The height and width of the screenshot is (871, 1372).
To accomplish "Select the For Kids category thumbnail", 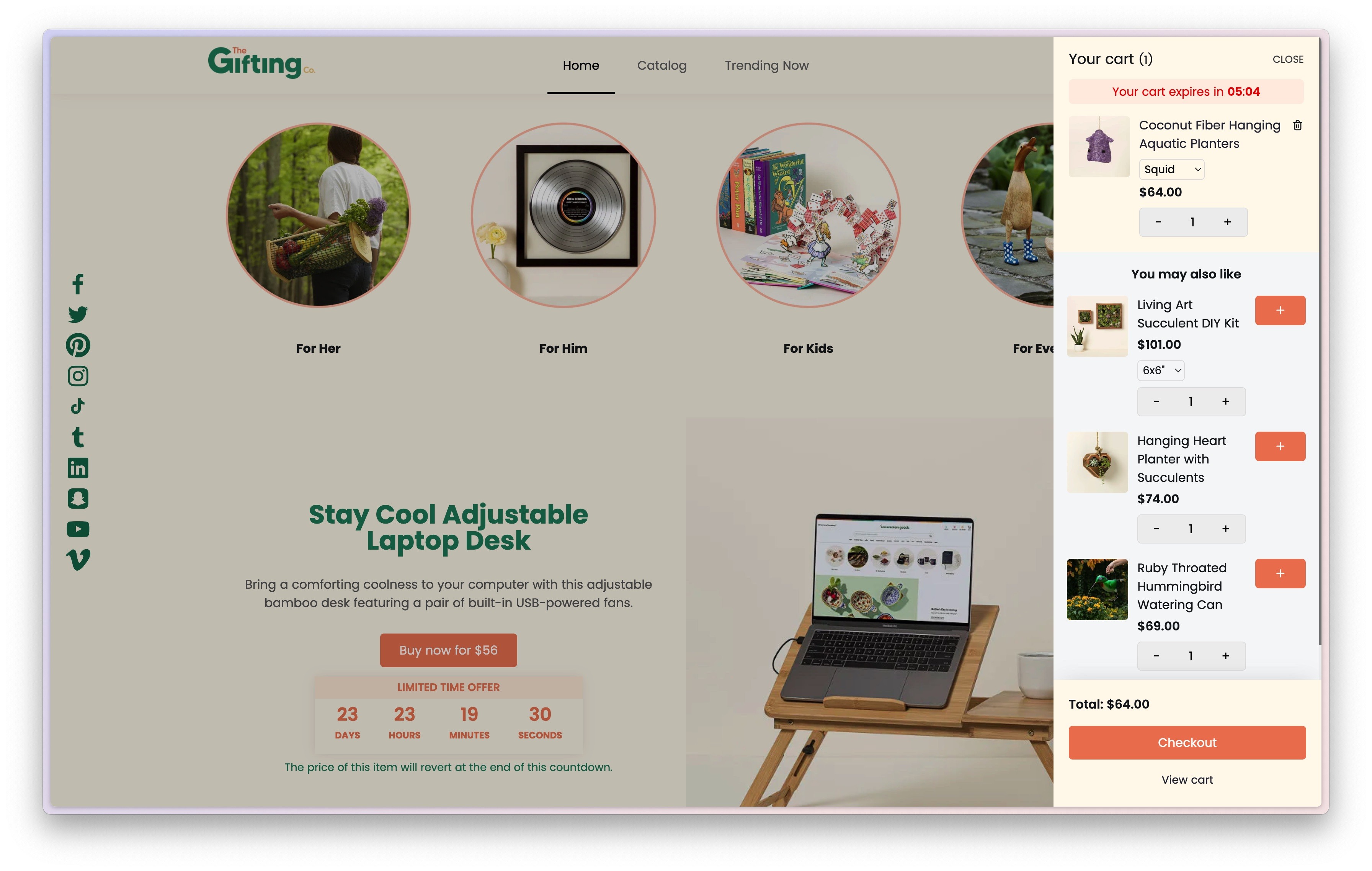I will click(x=807, y=216).
